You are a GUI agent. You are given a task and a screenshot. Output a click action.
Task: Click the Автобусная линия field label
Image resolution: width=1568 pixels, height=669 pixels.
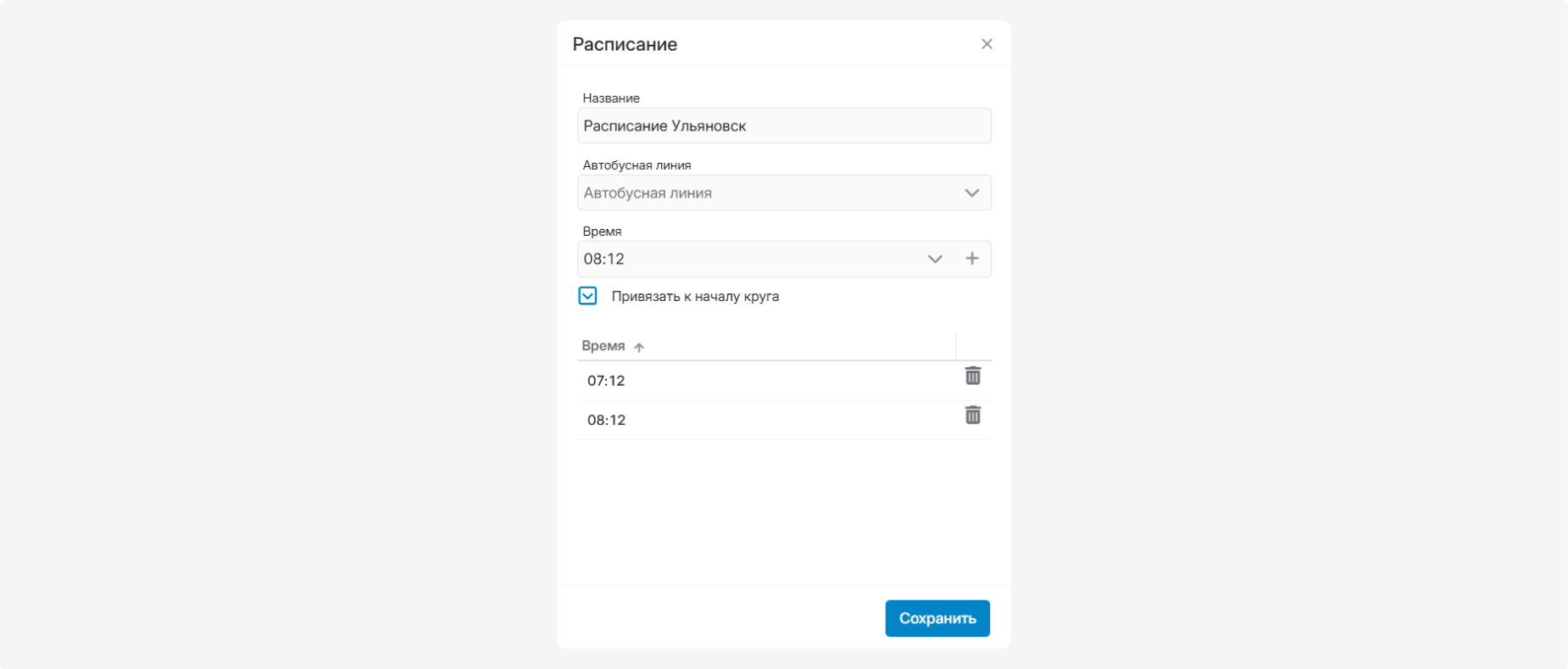(x=637, y=165)
